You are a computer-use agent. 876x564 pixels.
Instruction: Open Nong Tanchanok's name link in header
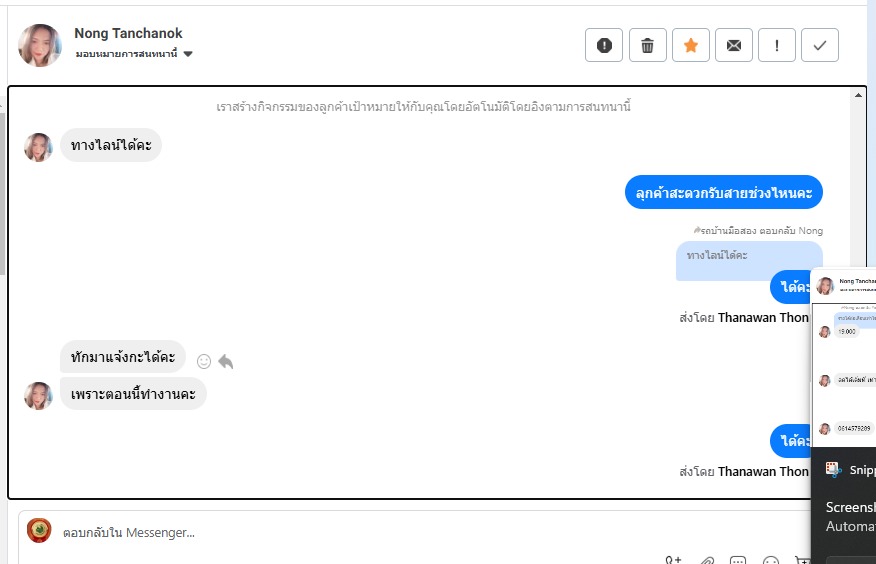[x=128, y=34]
